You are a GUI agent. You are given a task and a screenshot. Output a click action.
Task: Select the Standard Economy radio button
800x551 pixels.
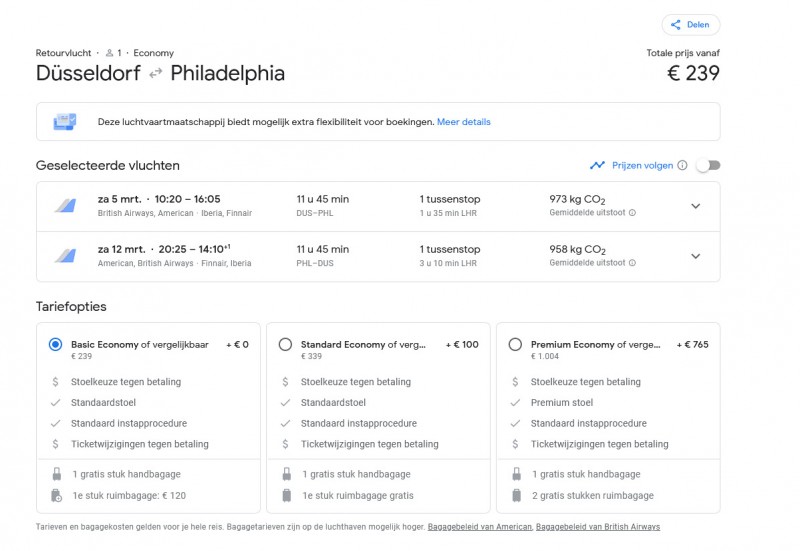click(x=285, y=344)
